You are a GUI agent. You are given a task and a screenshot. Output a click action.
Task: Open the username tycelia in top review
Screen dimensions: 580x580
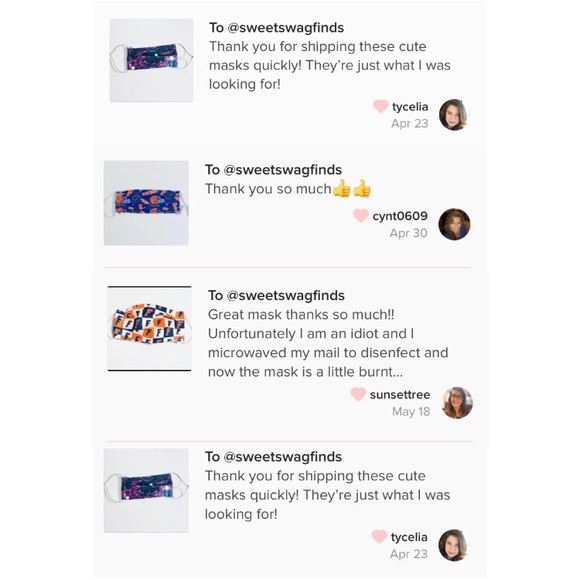(410, 107)
